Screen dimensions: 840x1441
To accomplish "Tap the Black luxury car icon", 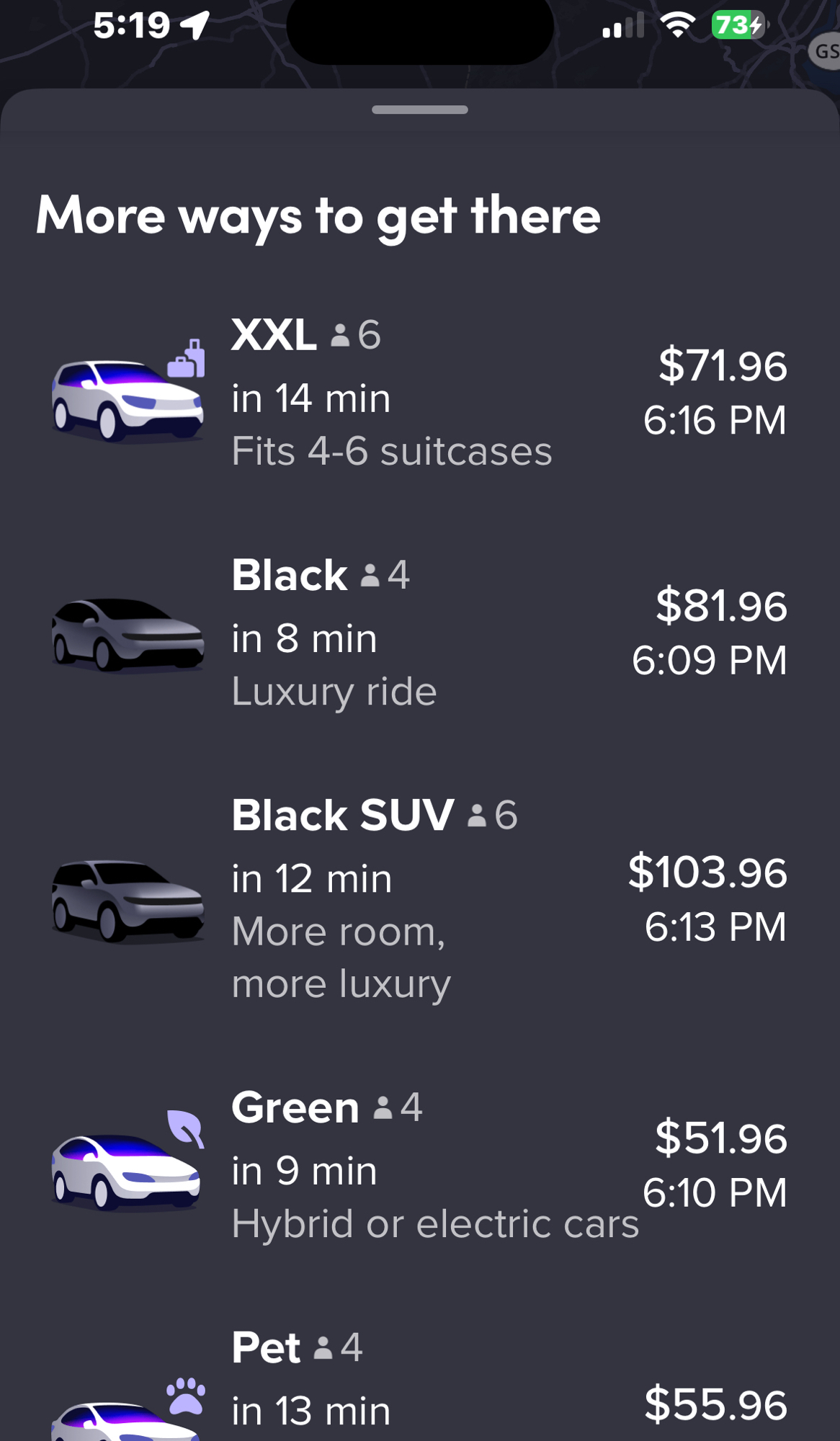I will click(x=128, y=634).
